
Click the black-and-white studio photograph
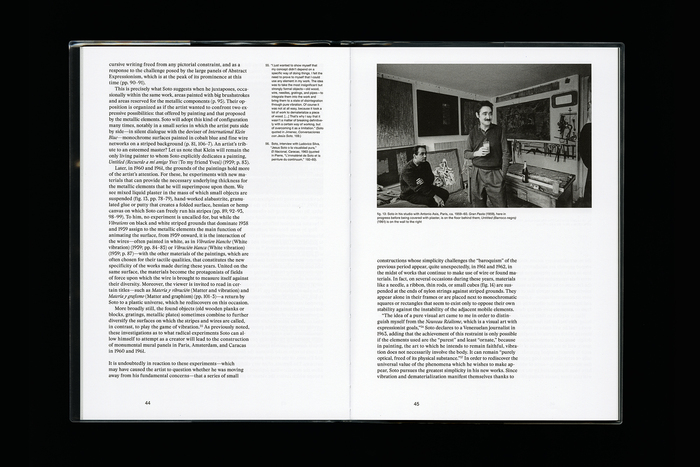click(x=484, y=136)
